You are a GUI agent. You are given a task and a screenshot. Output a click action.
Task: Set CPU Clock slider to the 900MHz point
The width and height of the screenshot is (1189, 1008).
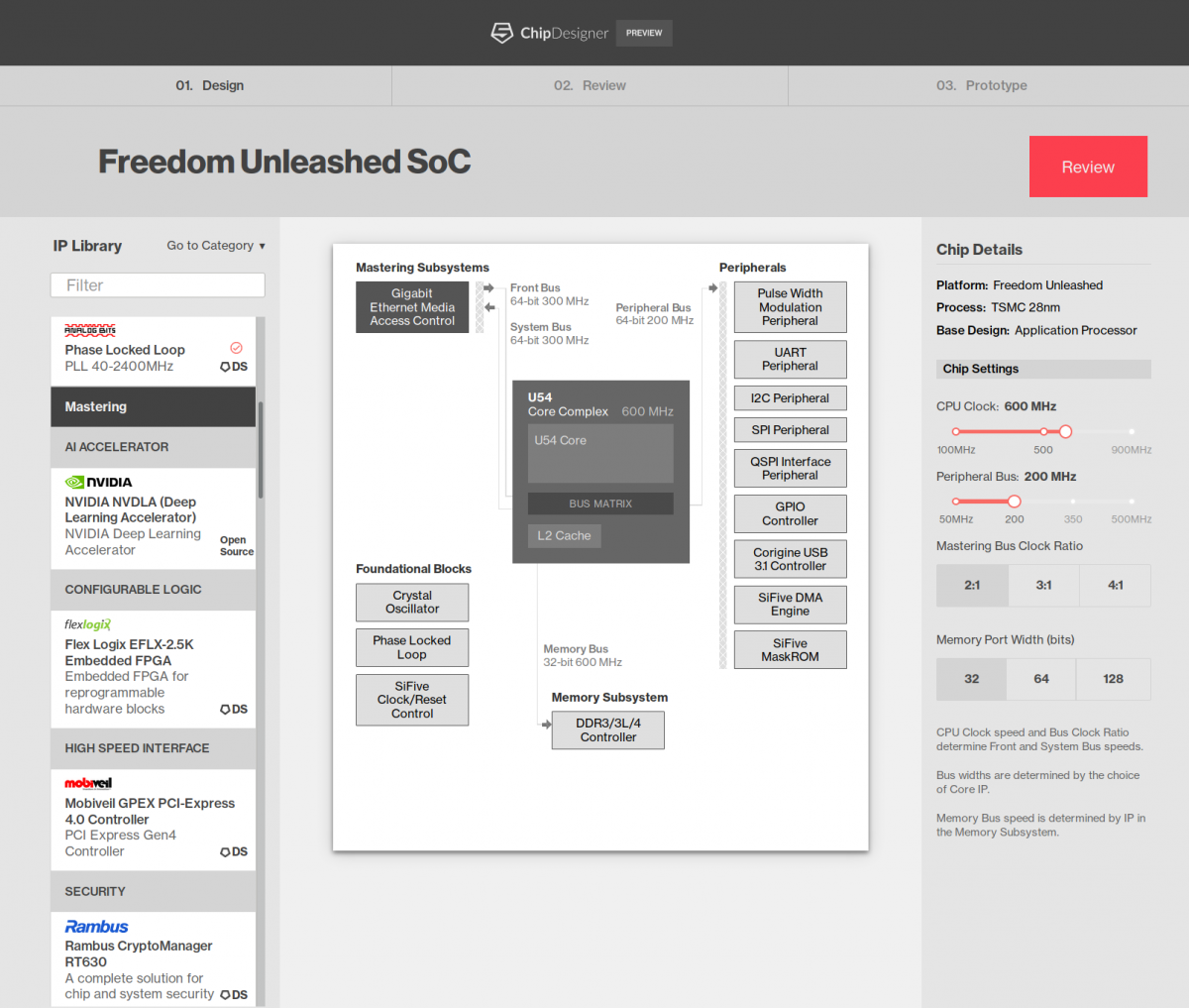pyautogui.click(x=1132, y=431)
